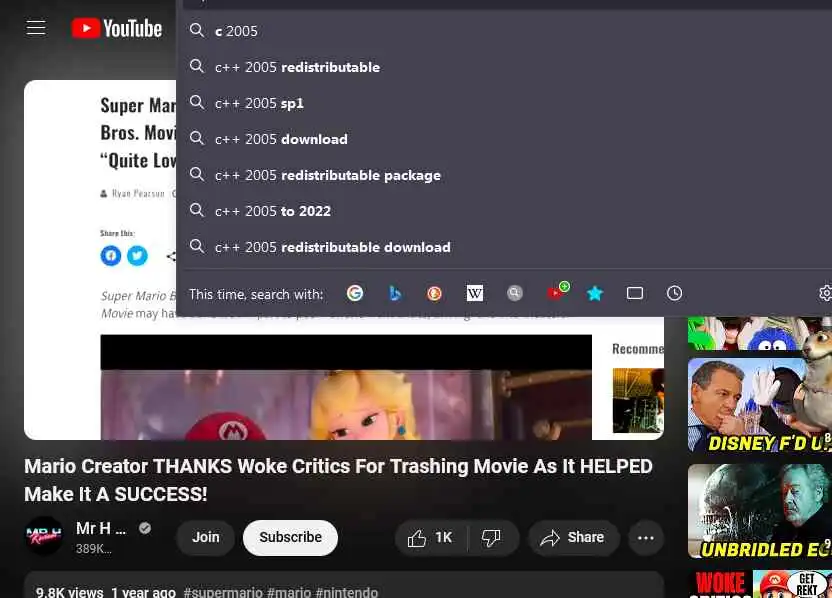Share the video
832x598 pixels.
click(573, 538)
